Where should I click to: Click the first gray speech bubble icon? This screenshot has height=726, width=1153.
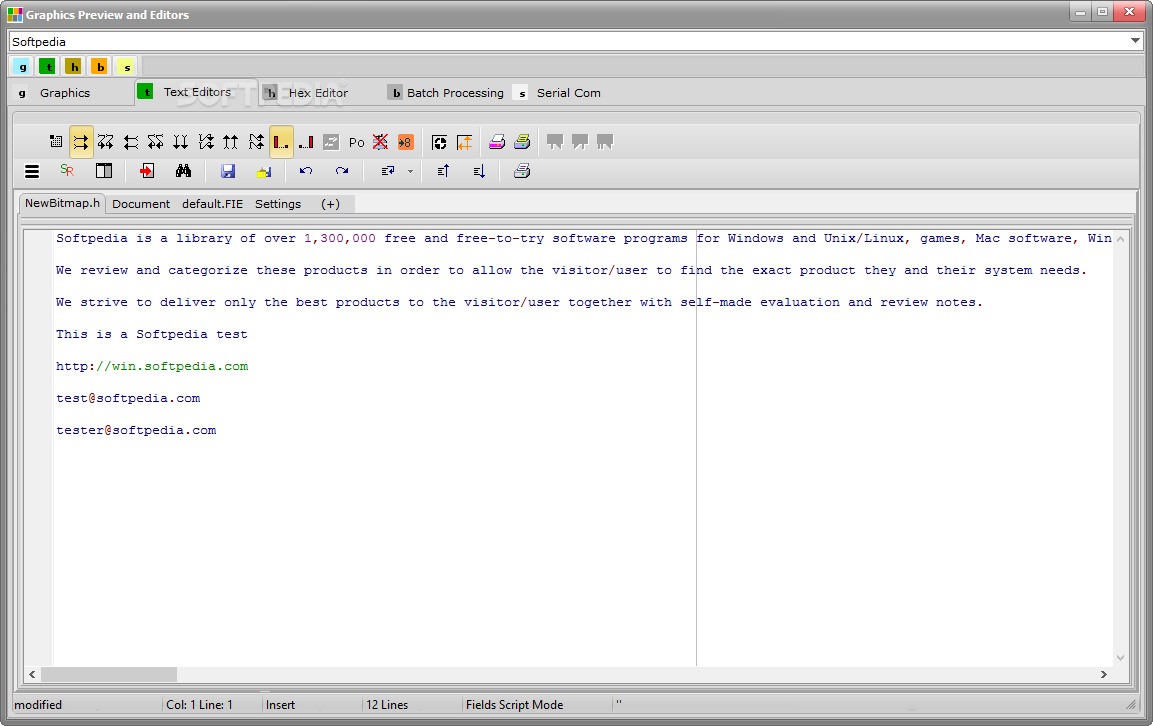[555, 142]
